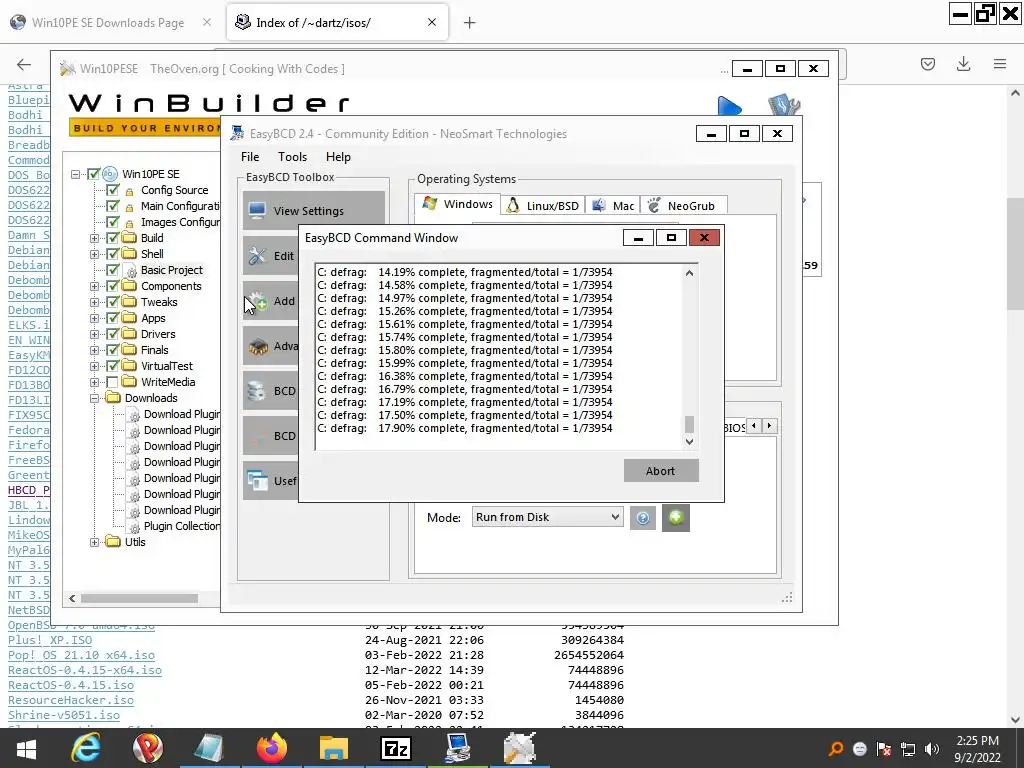
Task: Switch to the NeoGrub tab
Action: [683, 206]
